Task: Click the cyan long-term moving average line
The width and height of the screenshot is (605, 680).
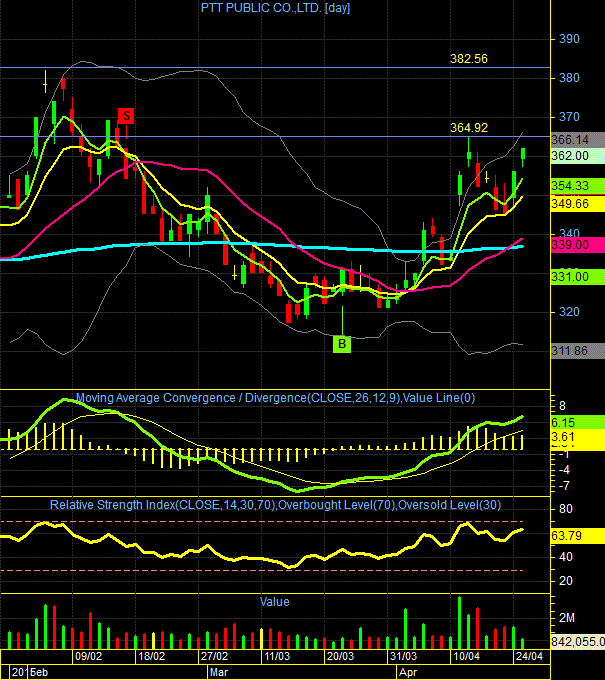Action: point(260,244)
